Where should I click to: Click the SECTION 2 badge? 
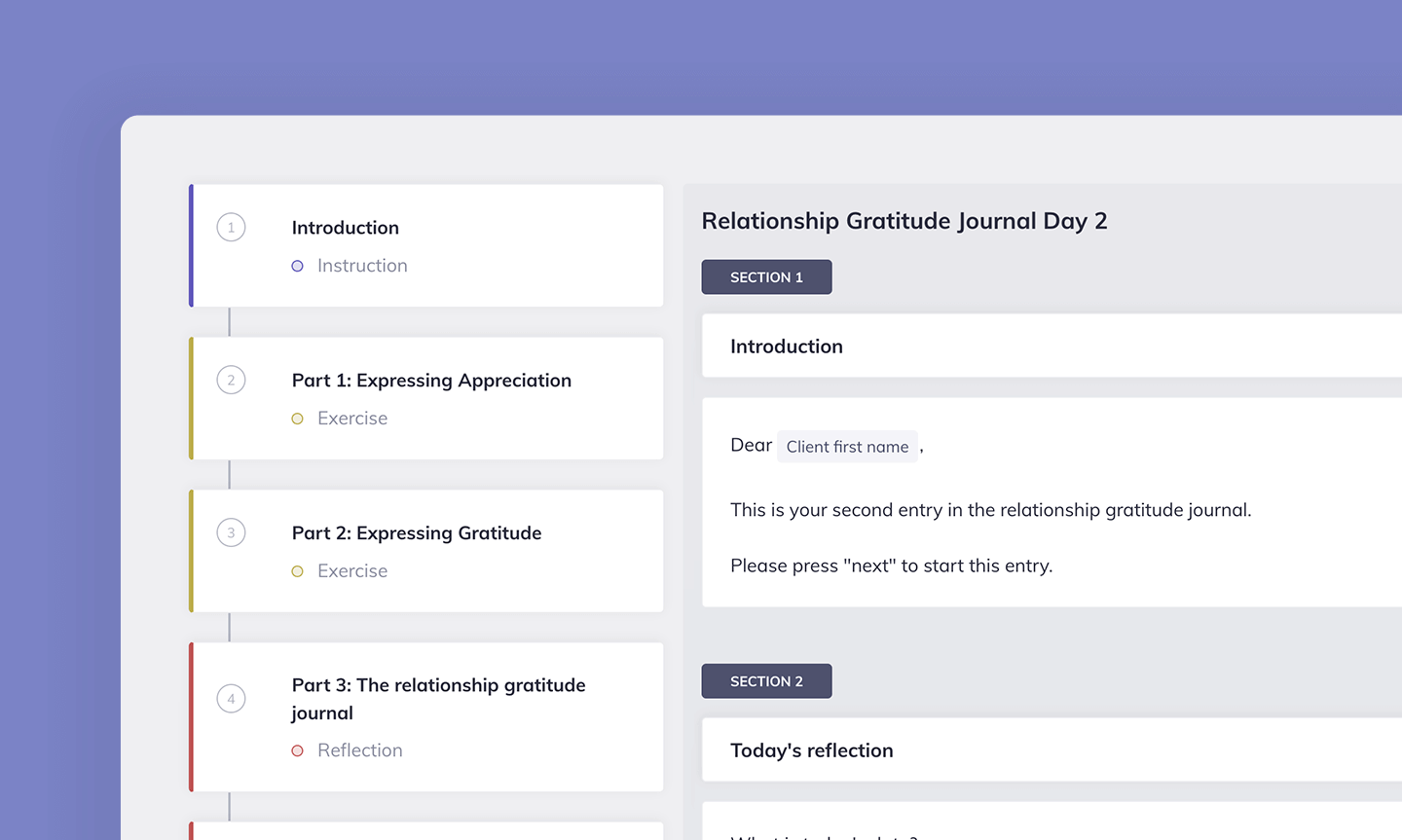click(766, 680)
